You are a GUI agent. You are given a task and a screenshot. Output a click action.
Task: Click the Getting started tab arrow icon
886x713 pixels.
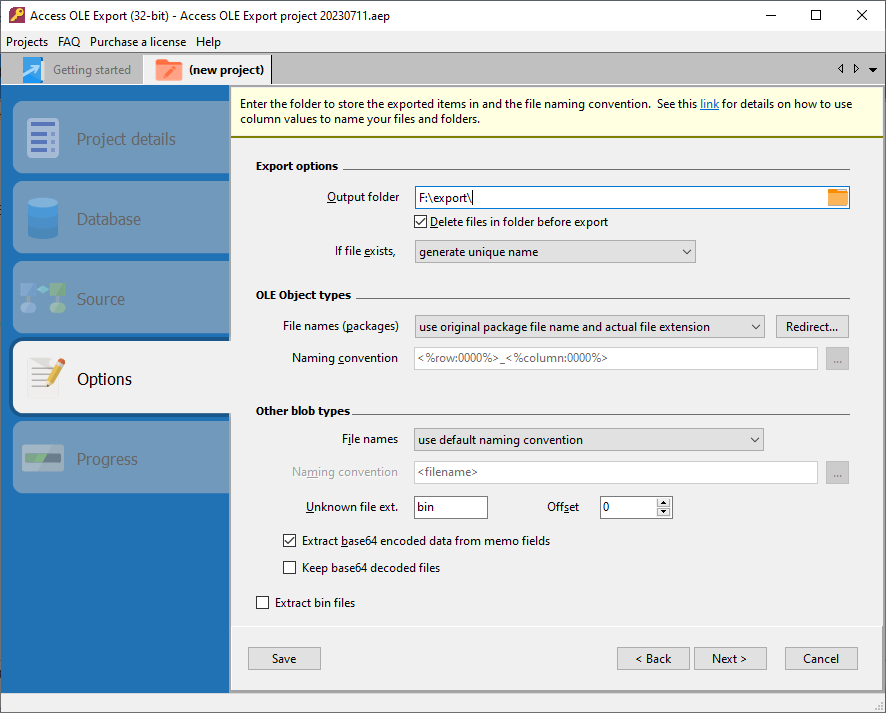[33, 70]
